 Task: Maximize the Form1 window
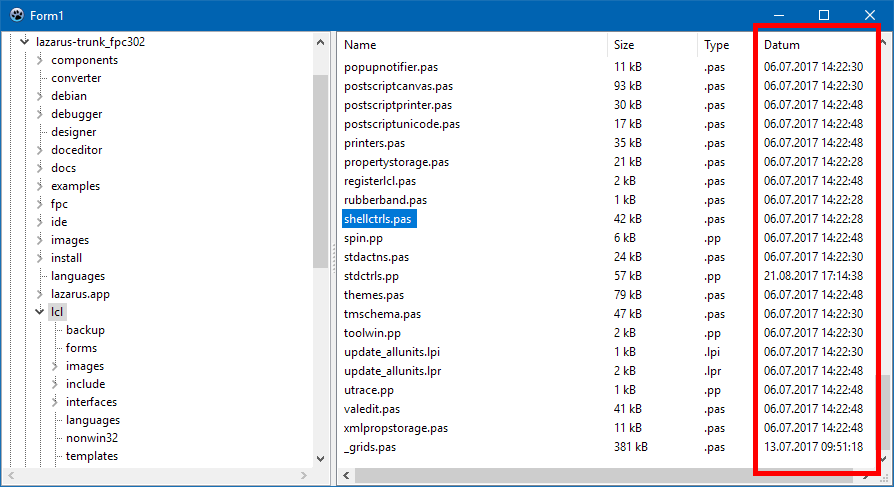click(824, 15)
